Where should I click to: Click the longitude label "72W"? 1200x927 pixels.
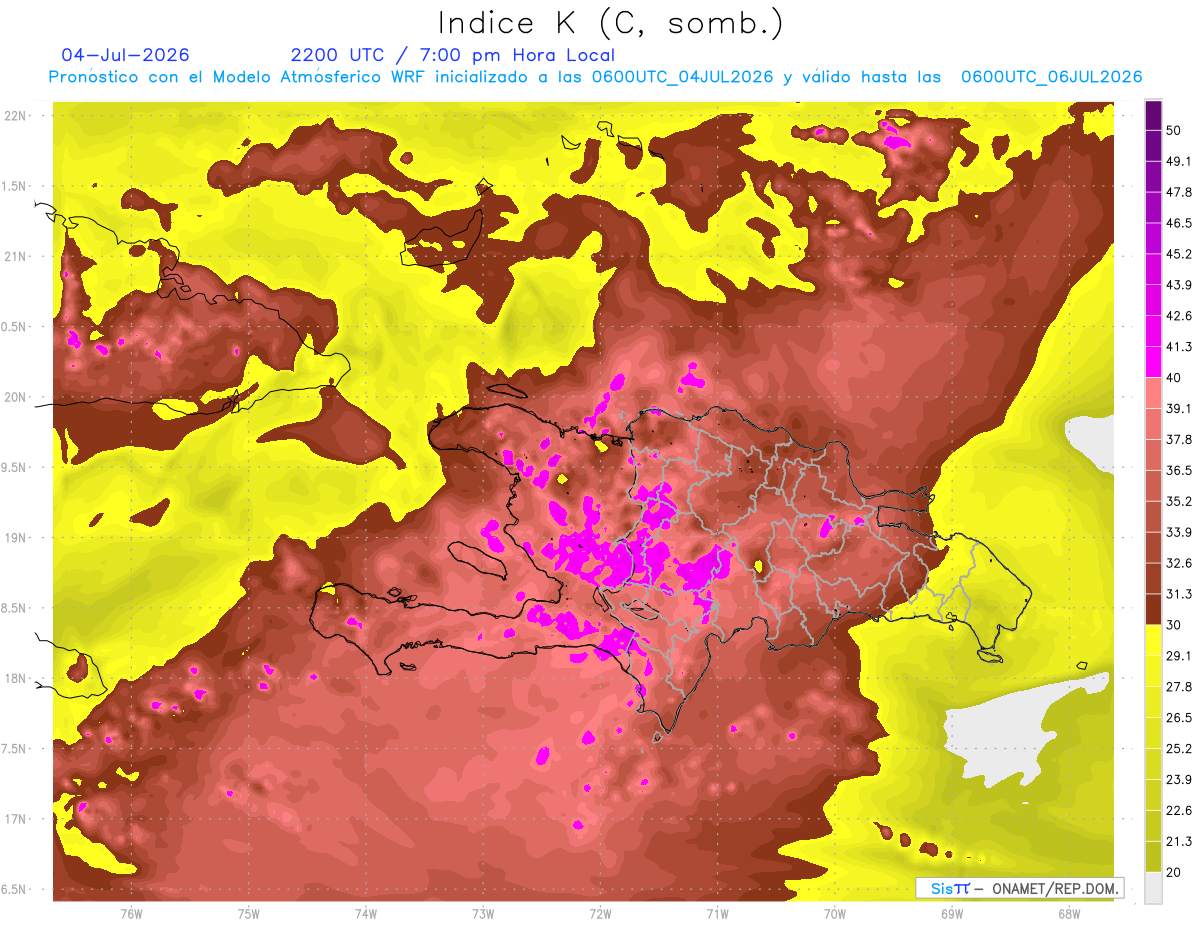[x=600, y=914]
